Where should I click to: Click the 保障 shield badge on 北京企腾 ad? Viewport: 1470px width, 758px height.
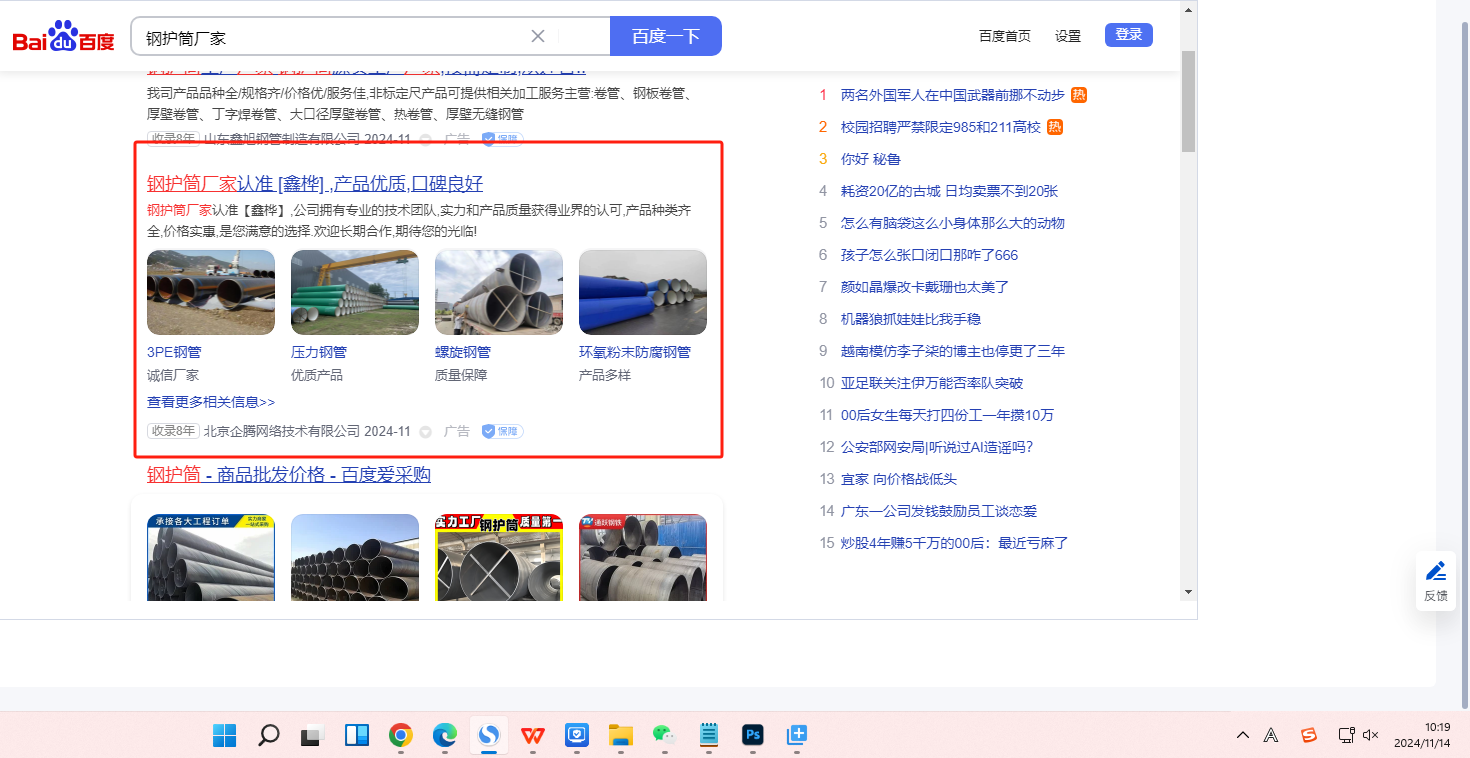[x=502, y=431]
